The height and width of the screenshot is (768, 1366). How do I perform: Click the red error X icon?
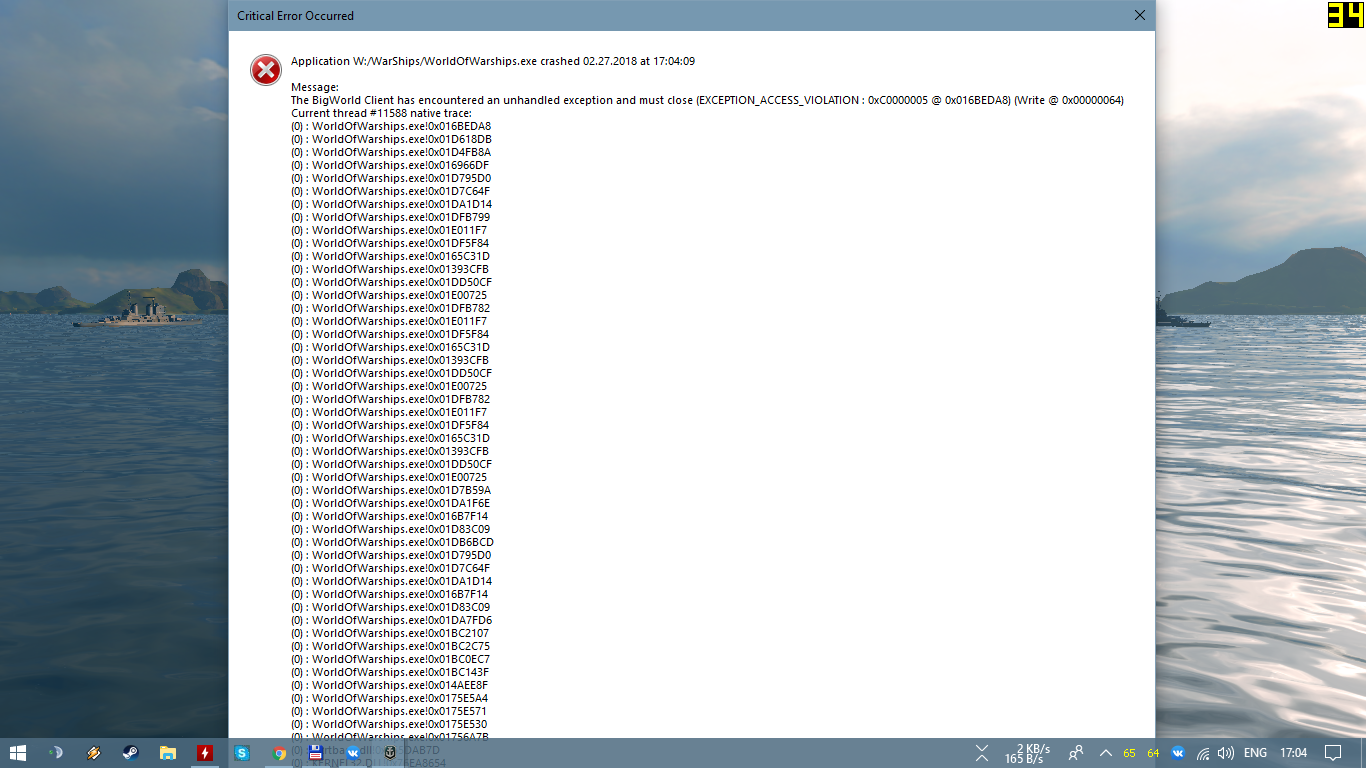click(x=266, y=70)
